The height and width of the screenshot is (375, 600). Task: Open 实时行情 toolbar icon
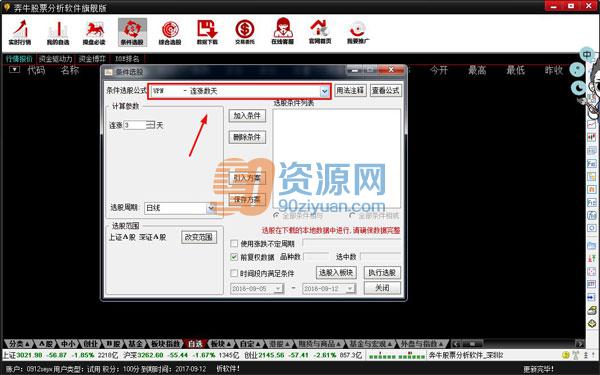coord(20,32)
